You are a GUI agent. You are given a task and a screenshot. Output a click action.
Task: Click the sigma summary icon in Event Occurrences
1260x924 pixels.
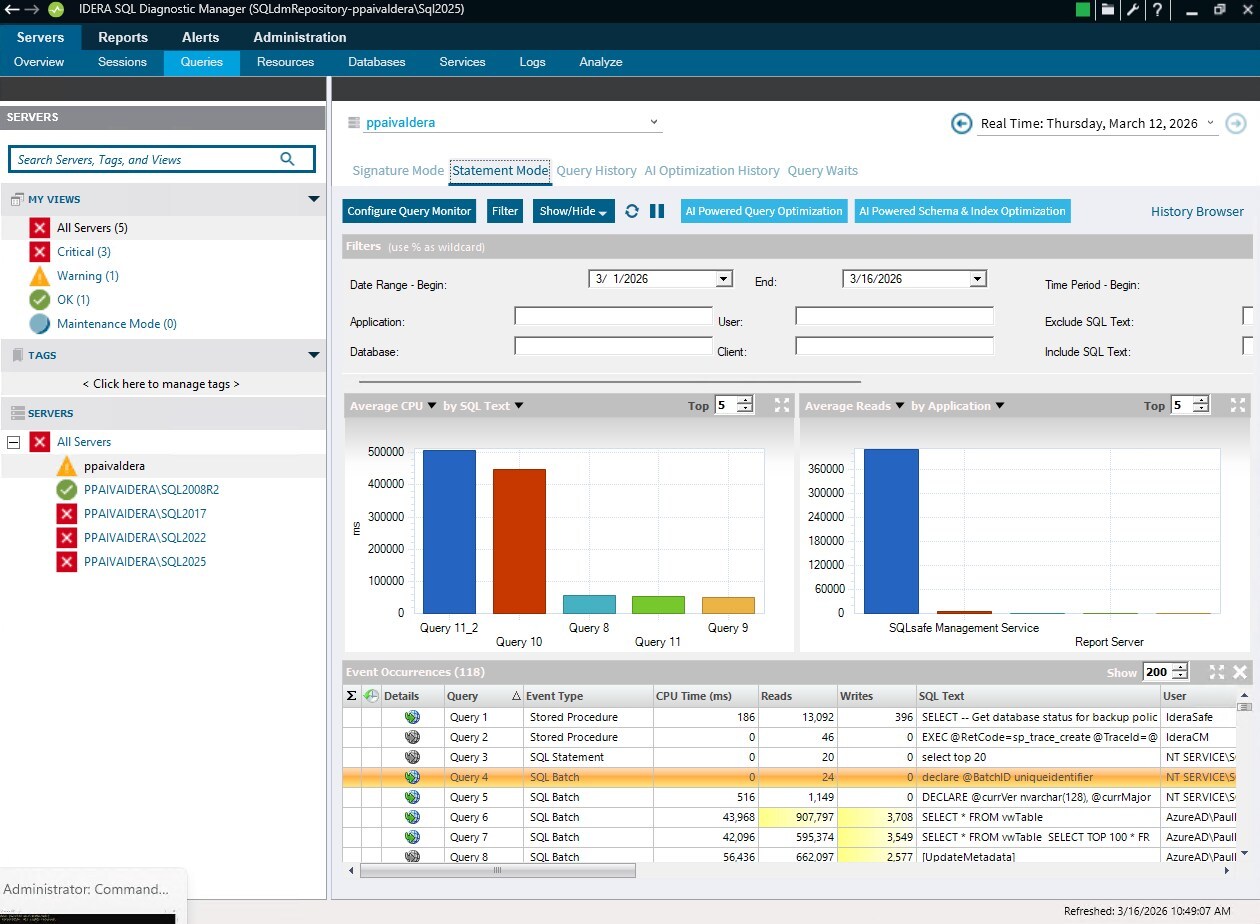[352, 696]
